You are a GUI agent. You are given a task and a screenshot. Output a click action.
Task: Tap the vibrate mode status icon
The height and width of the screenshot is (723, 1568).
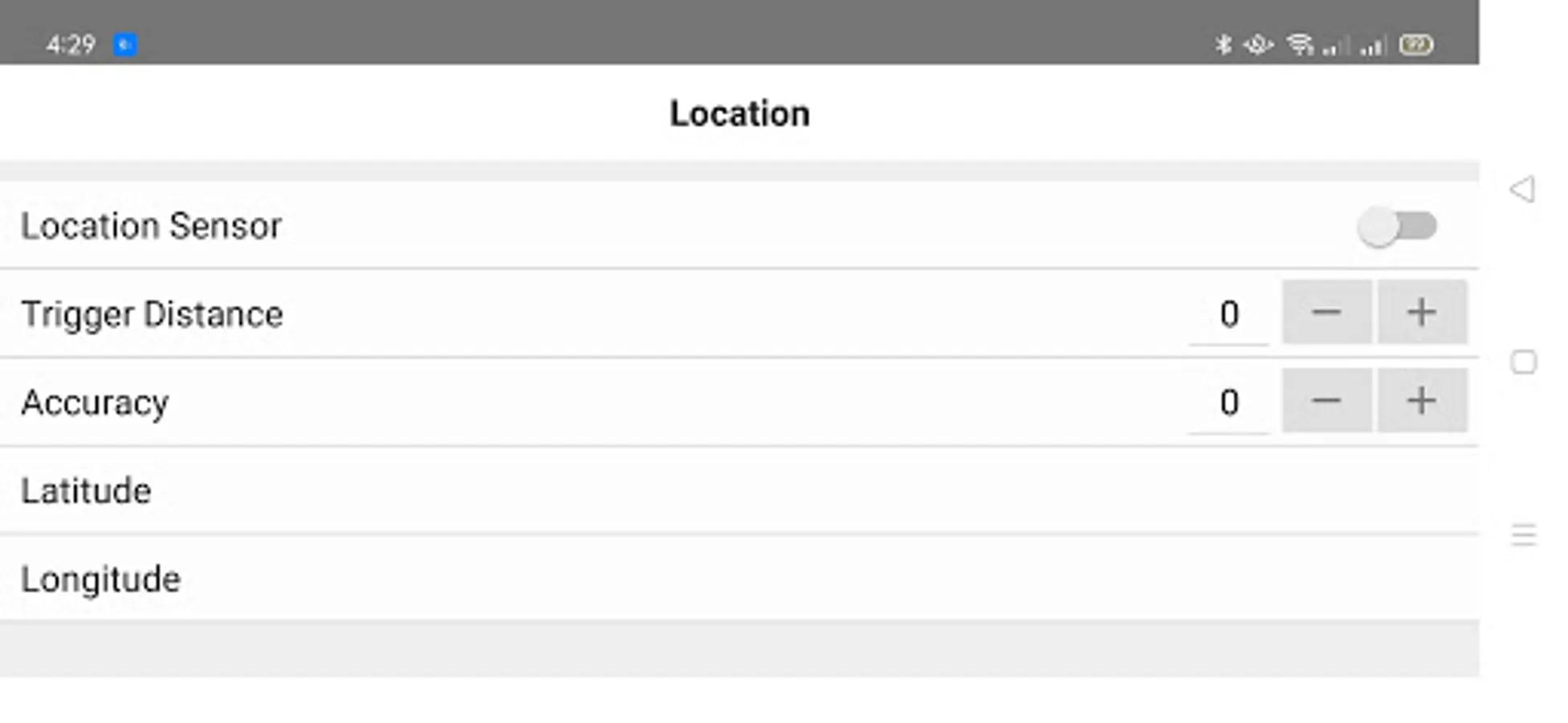[1258, 44]
